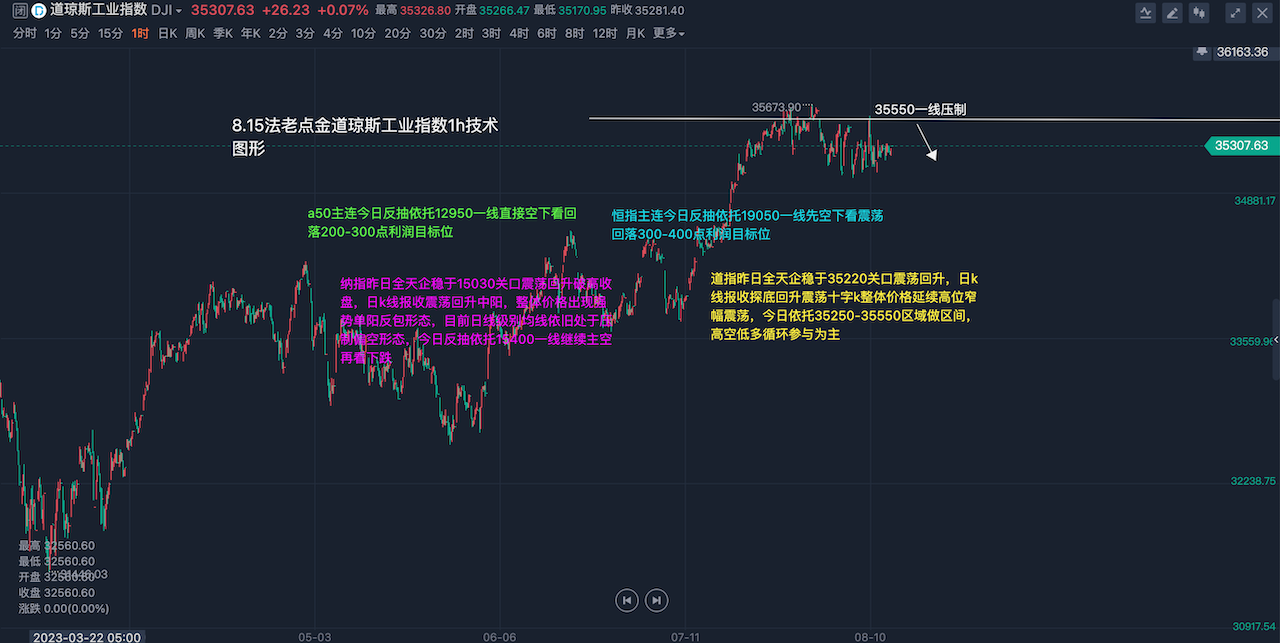This screenshot has width=1280, height=643.
Task: Expand chart to fullscreen
Action: [1236, 13]
